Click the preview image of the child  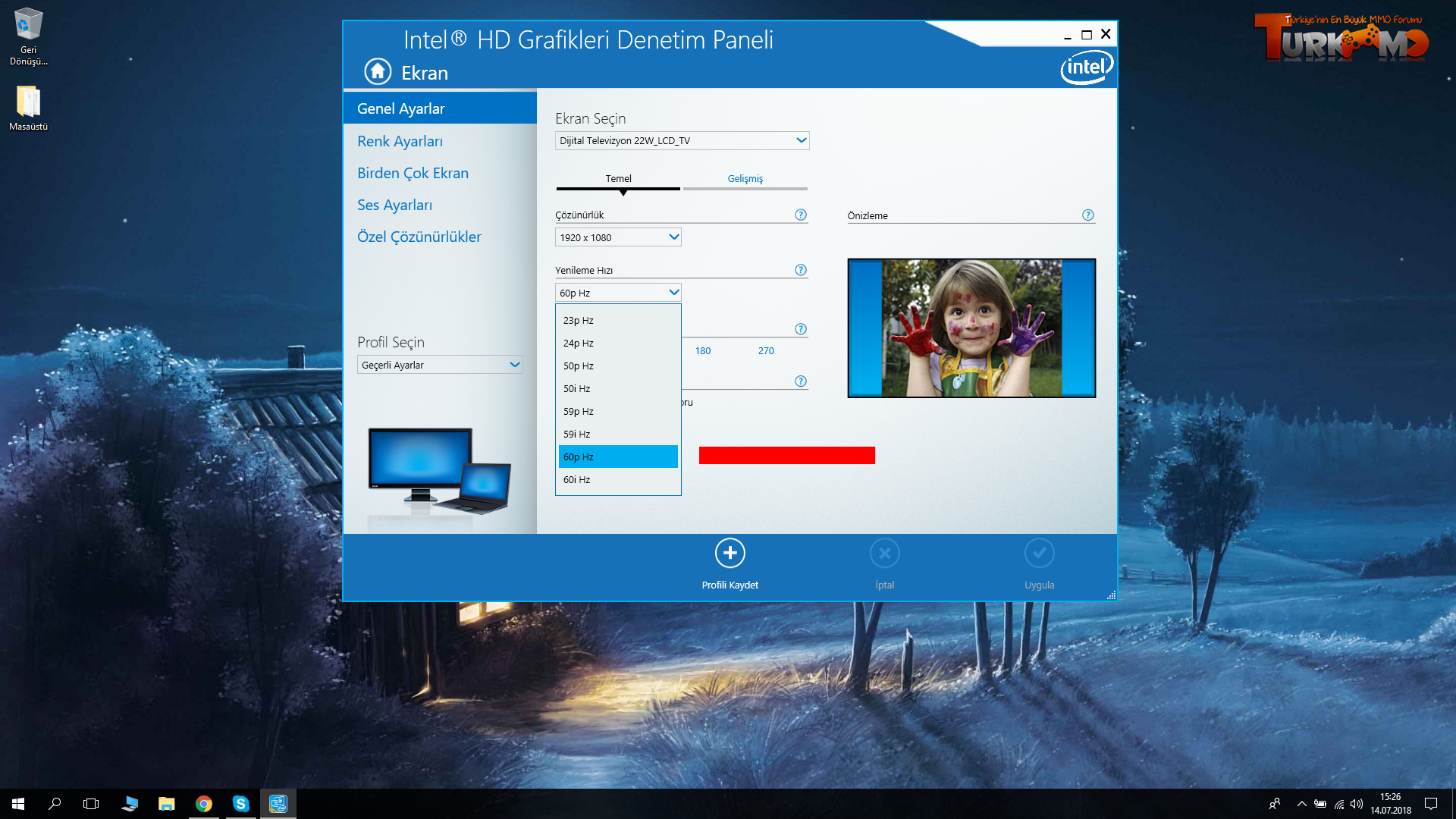(971, 328)
